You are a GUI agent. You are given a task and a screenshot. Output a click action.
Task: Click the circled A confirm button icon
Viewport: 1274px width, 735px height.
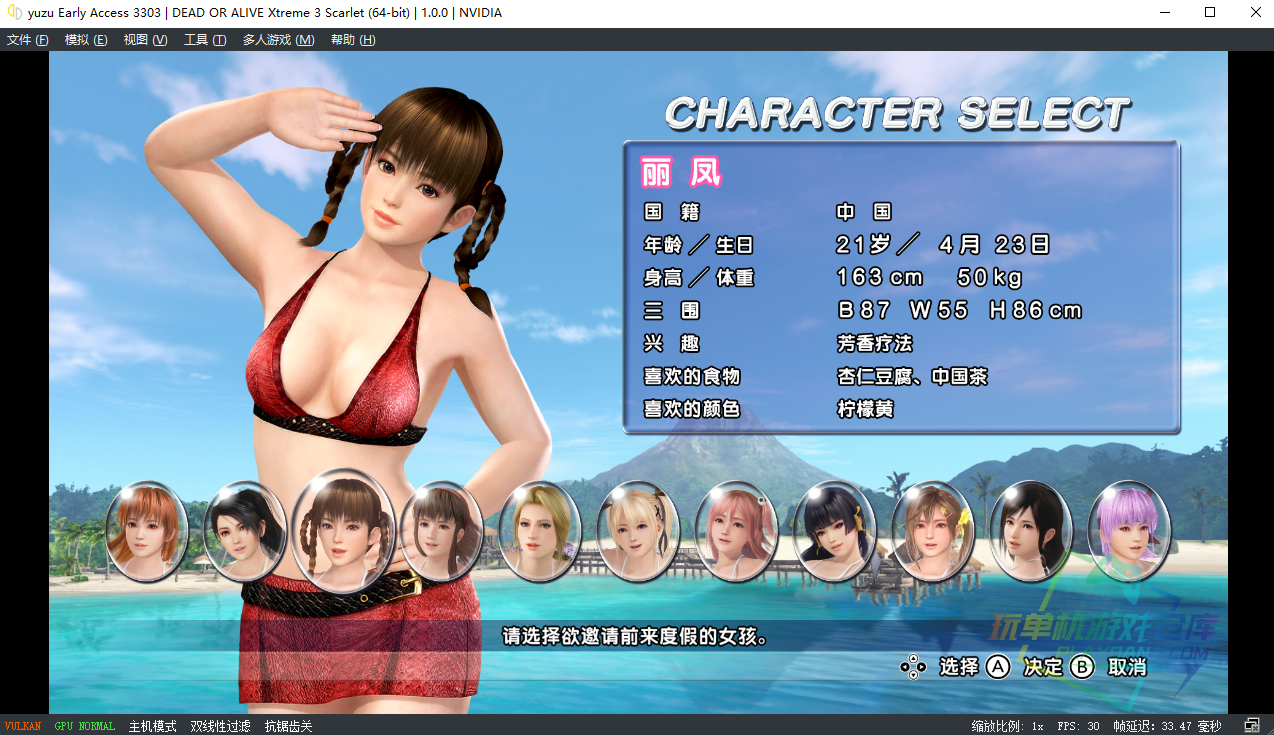(x=998, y=667)
